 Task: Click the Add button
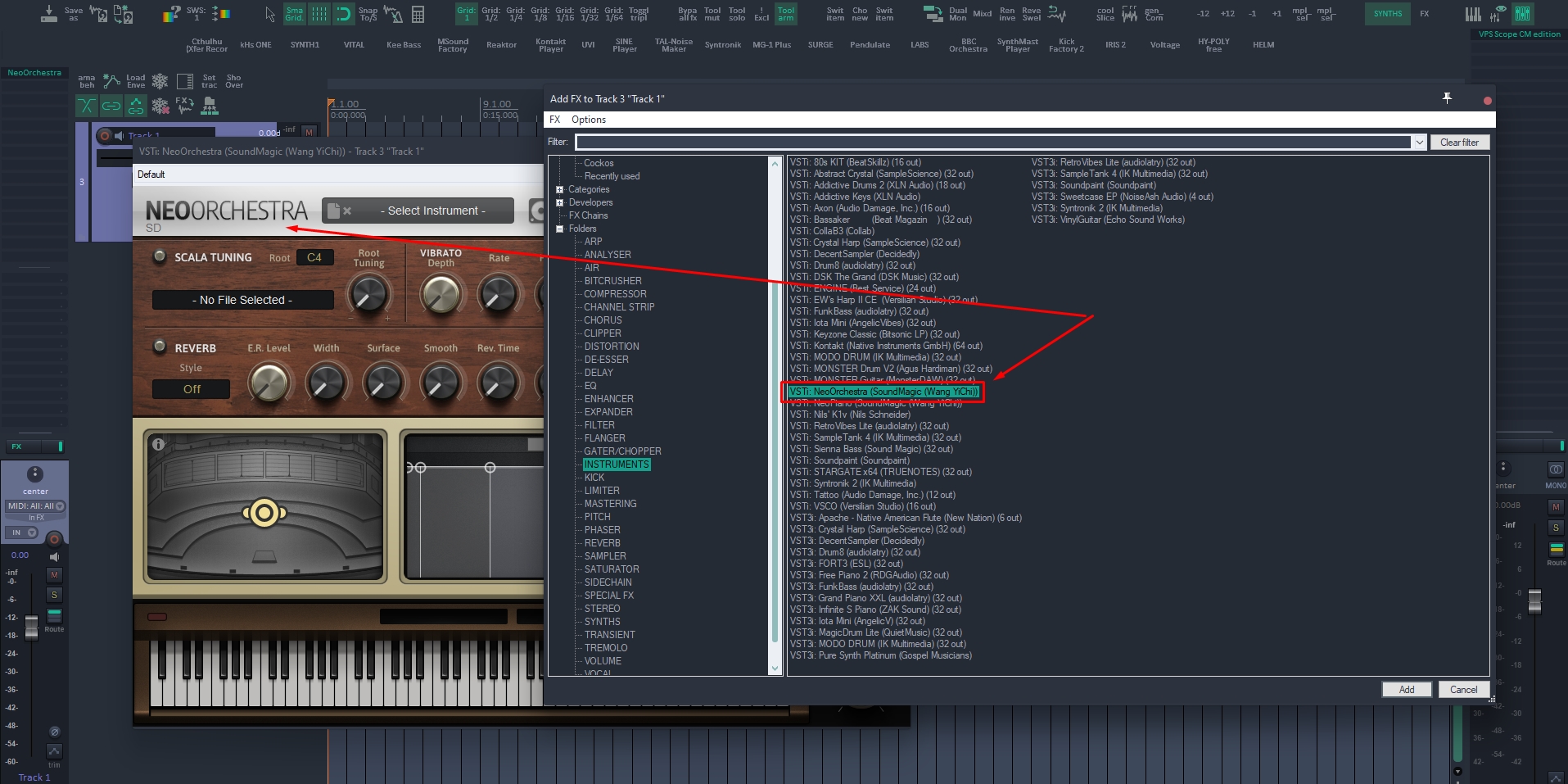tap(1406, 690)
